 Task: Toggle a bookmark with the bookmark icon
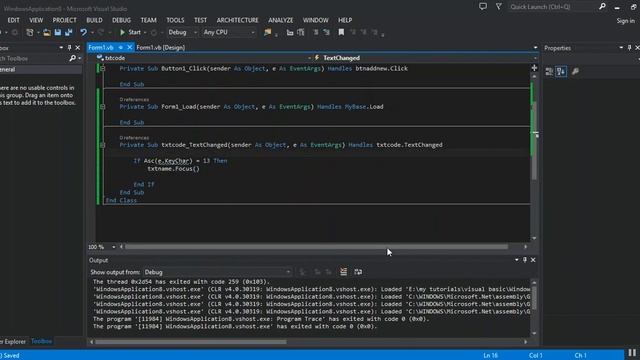(x=341, y=32)
